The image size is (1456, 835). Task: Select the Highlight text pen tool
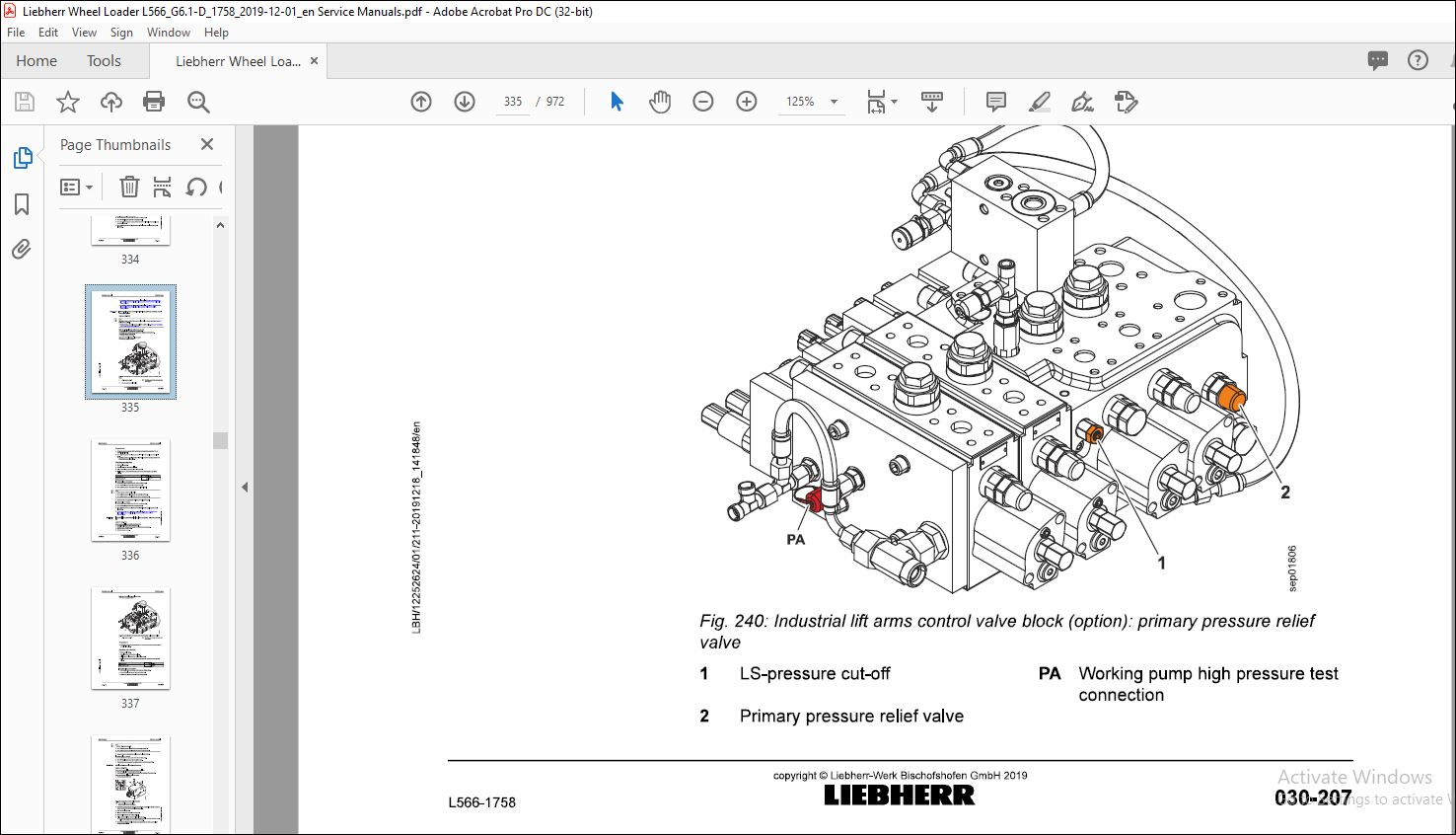pyautogui.click(x=1039, y=102)
